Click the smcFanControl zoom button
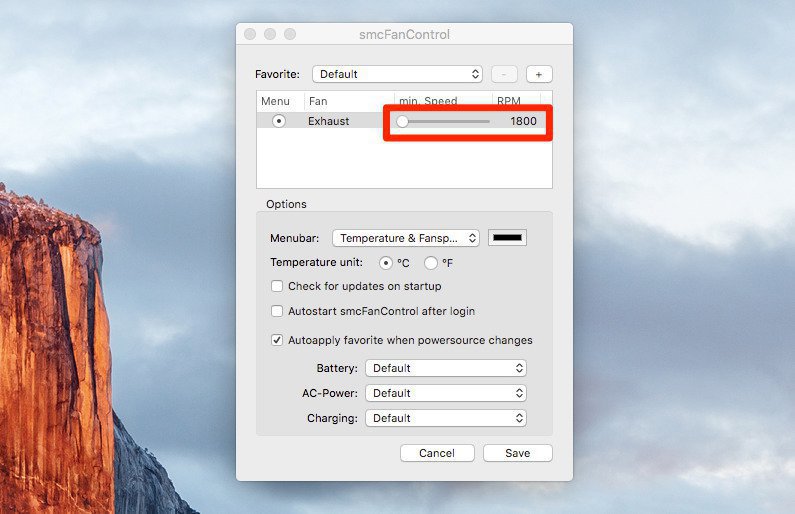Viewport: 795px width, 514px height. click(290, 34)
